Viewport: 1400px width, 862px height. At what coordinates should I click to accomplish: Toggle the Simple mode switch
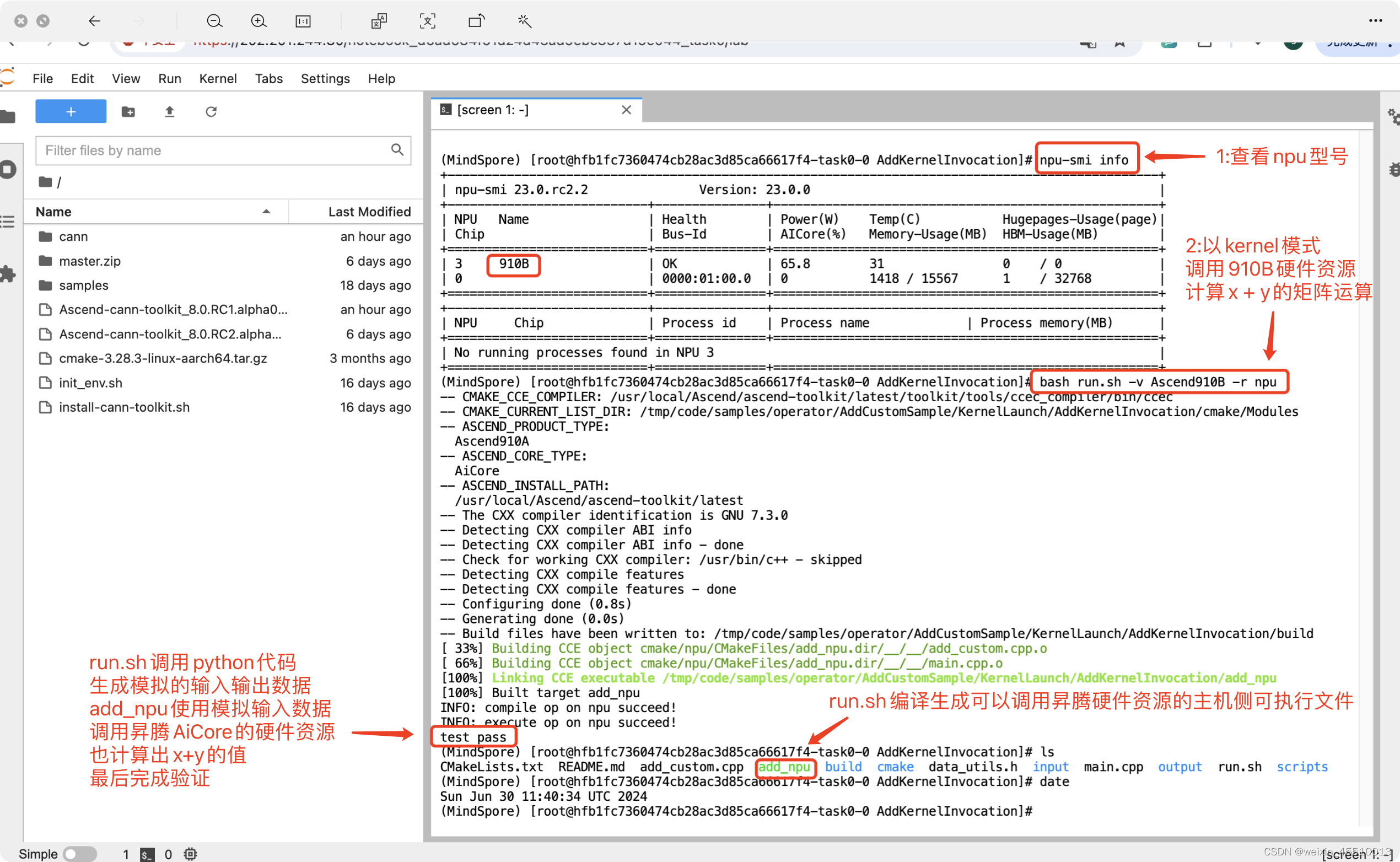point(79,853)
